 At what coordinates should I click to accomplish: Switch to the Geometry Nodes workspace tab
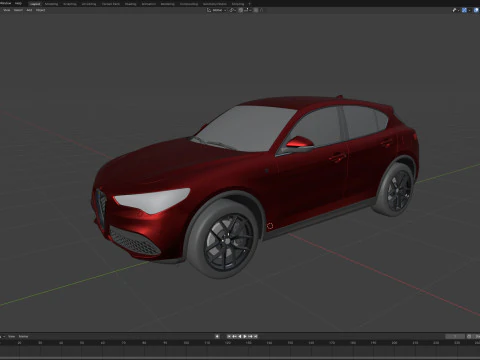coord(215,4)
